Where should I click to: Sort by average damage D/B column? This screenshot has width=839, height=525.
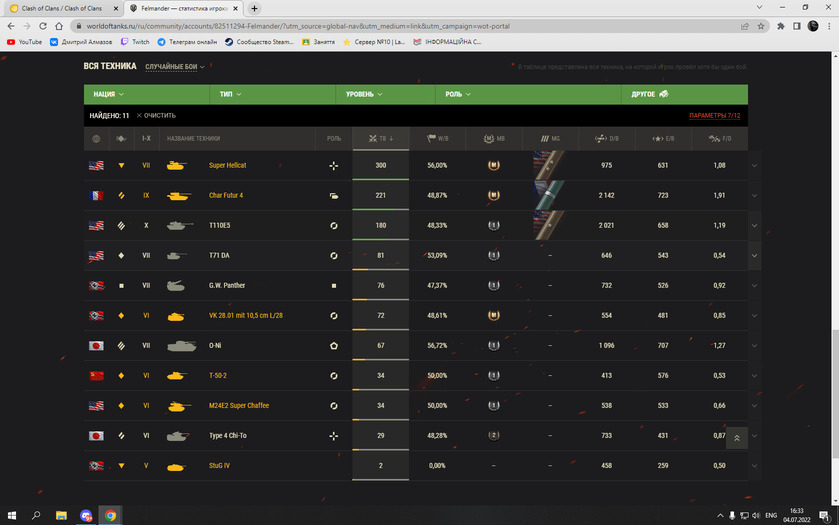pyautogui.click(x=607, y=139)
